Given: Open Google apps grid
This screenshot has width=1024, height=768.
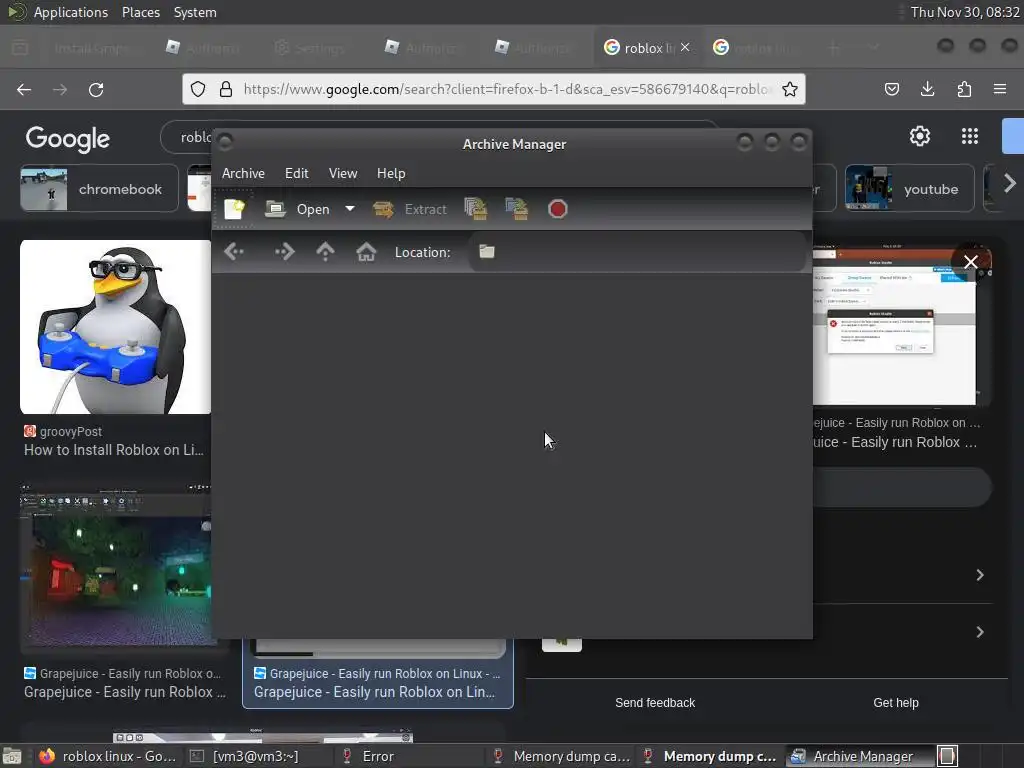Looking at the screenshot, I should pos(970,136).
